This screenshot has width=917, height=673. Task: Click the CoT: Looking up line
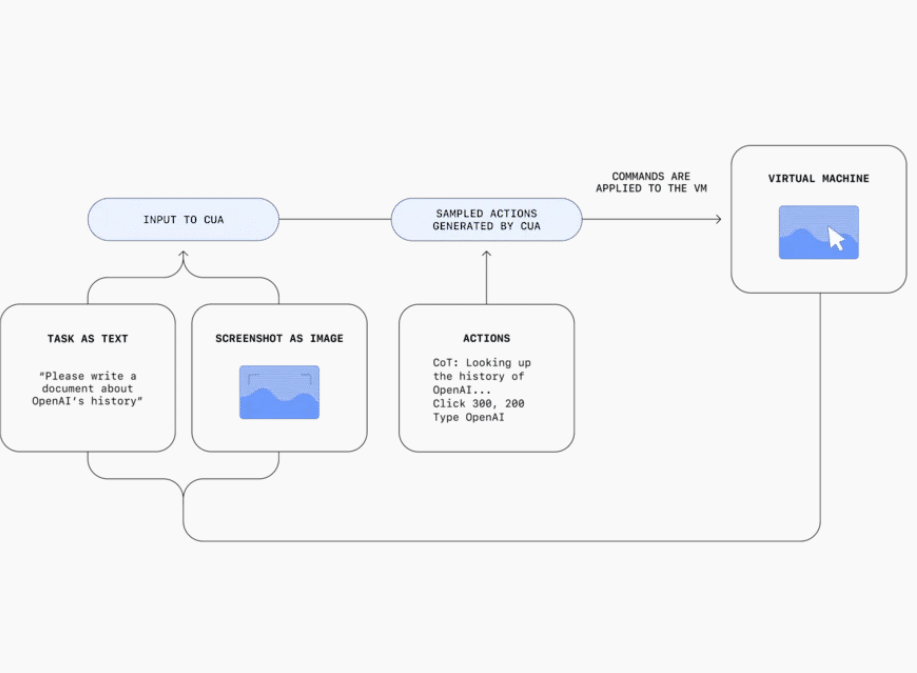tap(482, 363)
